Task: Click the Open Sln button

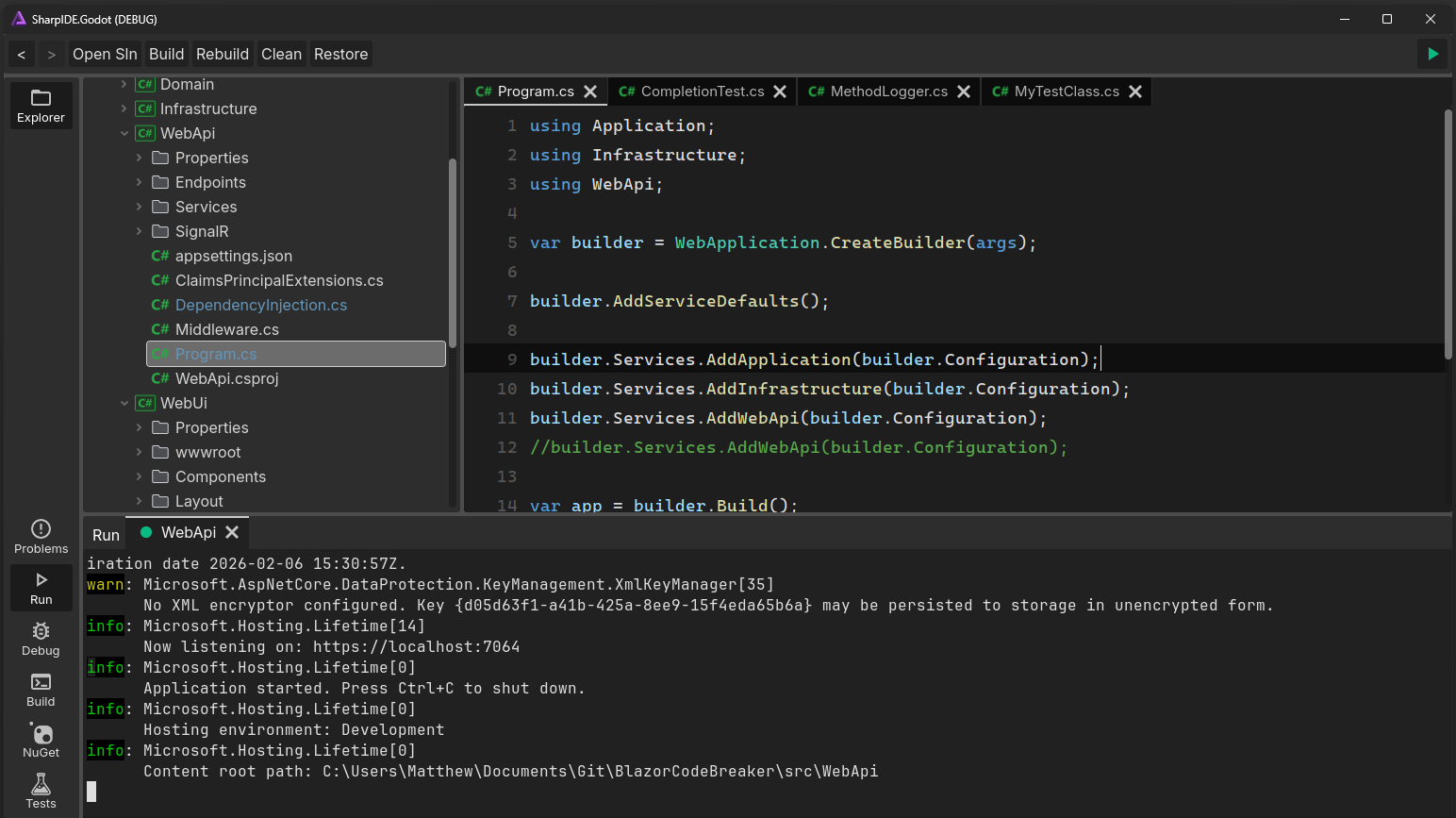Action: [x=105, y=54]
